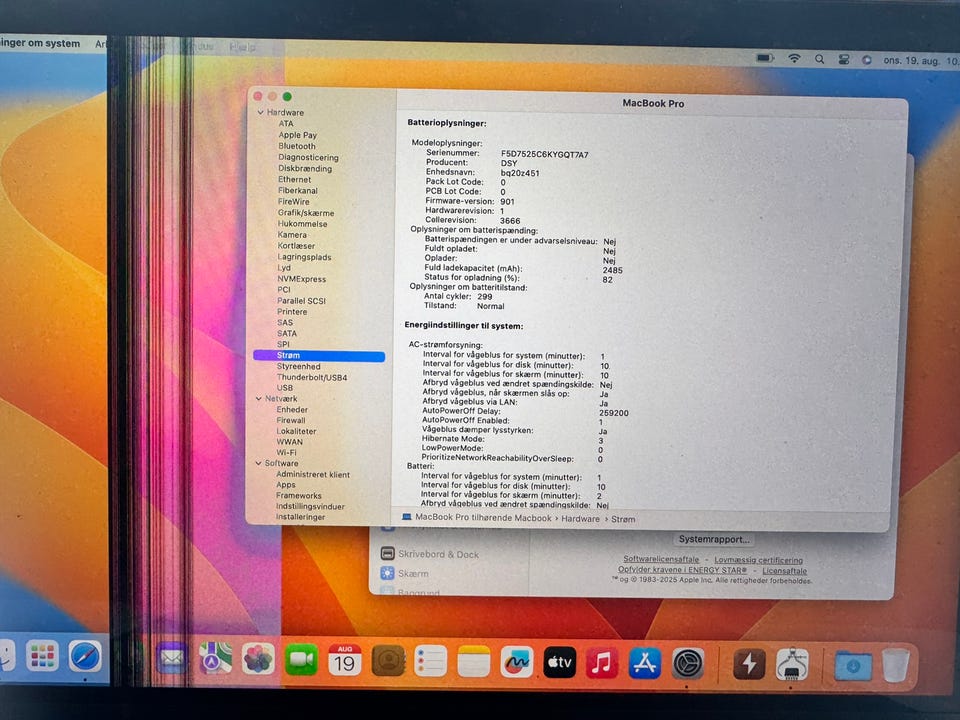Open the Trash in the Dock

pyautogui.click(x=896, y=666)
